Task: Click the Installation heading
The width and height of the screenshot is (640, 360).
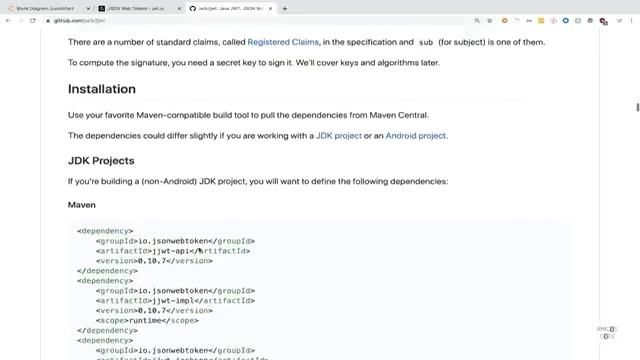Action: coord(102,89)
